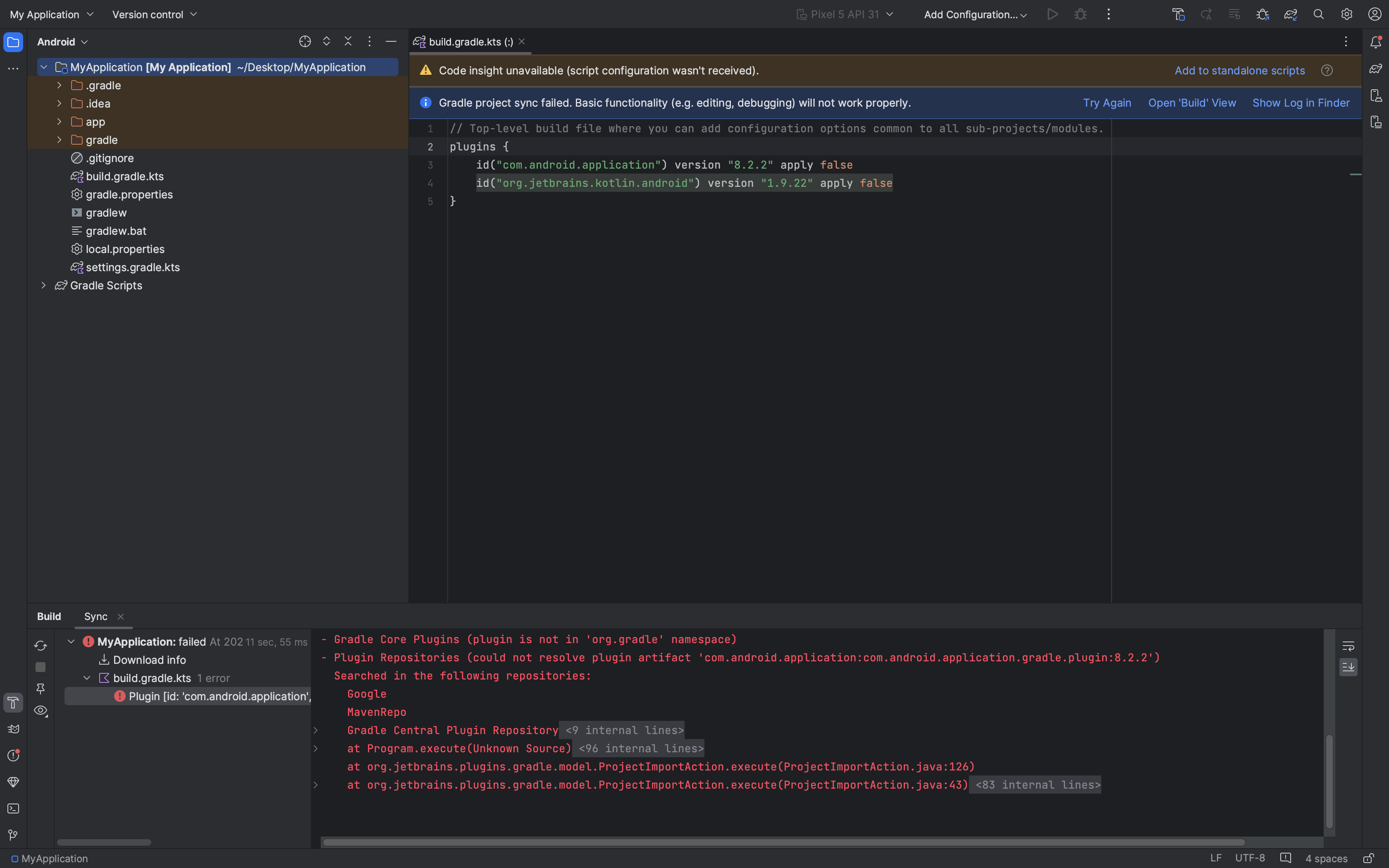This screenshot has width=1389, height=868.
Task: Expand the app folder
Action: 59,122
